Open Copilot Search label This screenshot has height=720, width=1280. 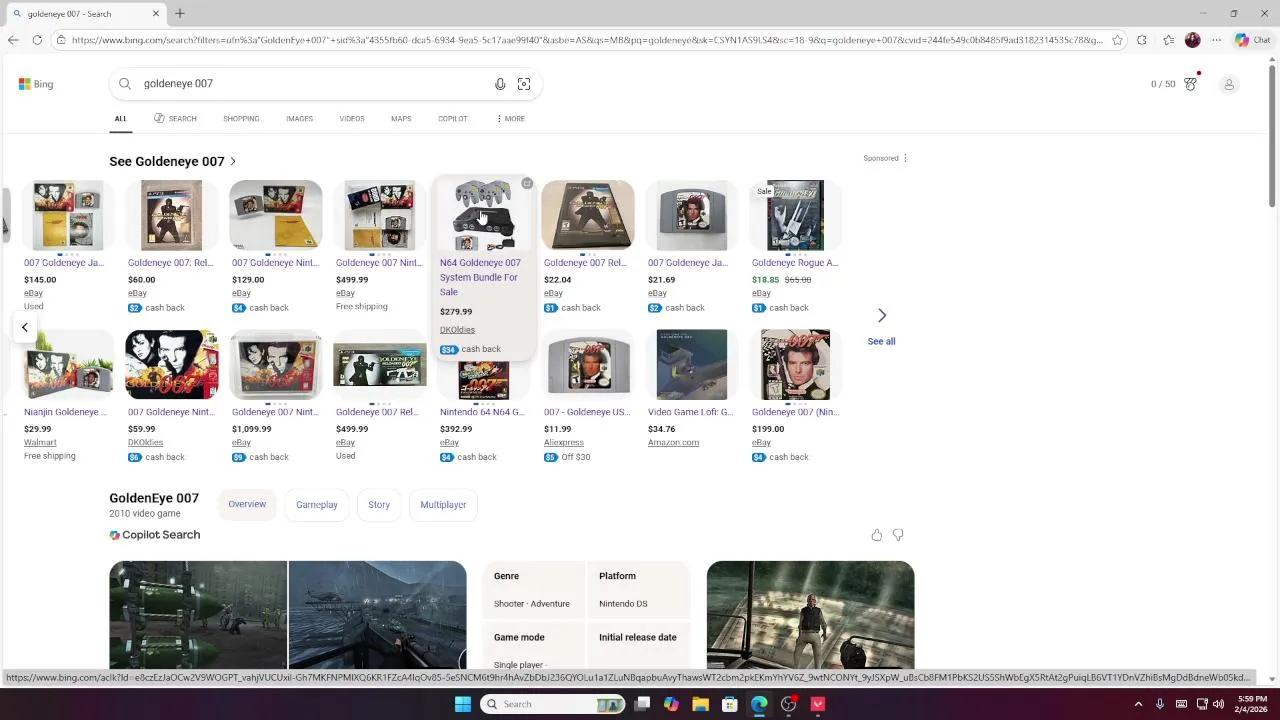155,535
